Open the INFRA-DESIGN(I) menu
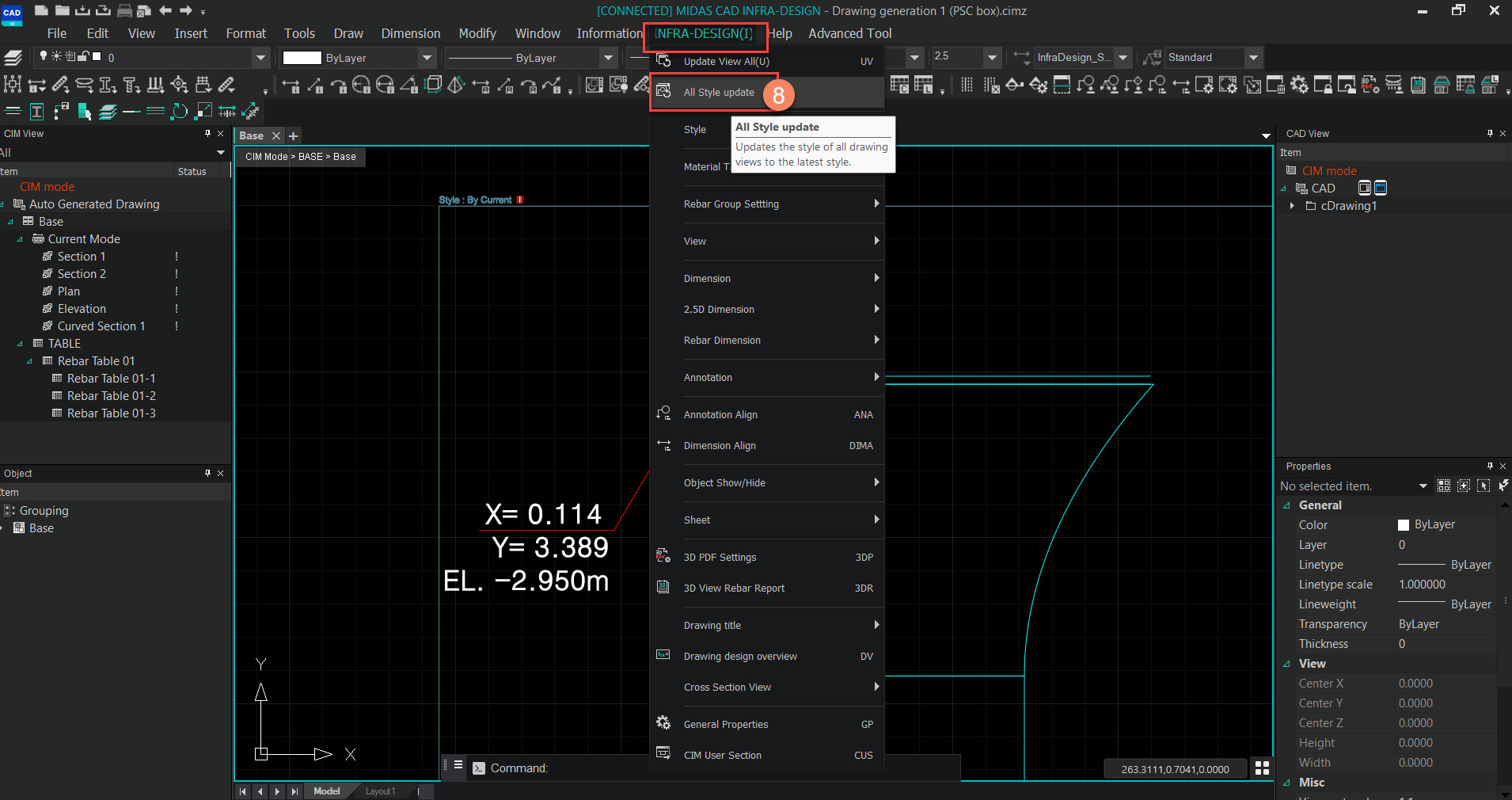This screenshot has width=1512, height=800. (704, 33)
